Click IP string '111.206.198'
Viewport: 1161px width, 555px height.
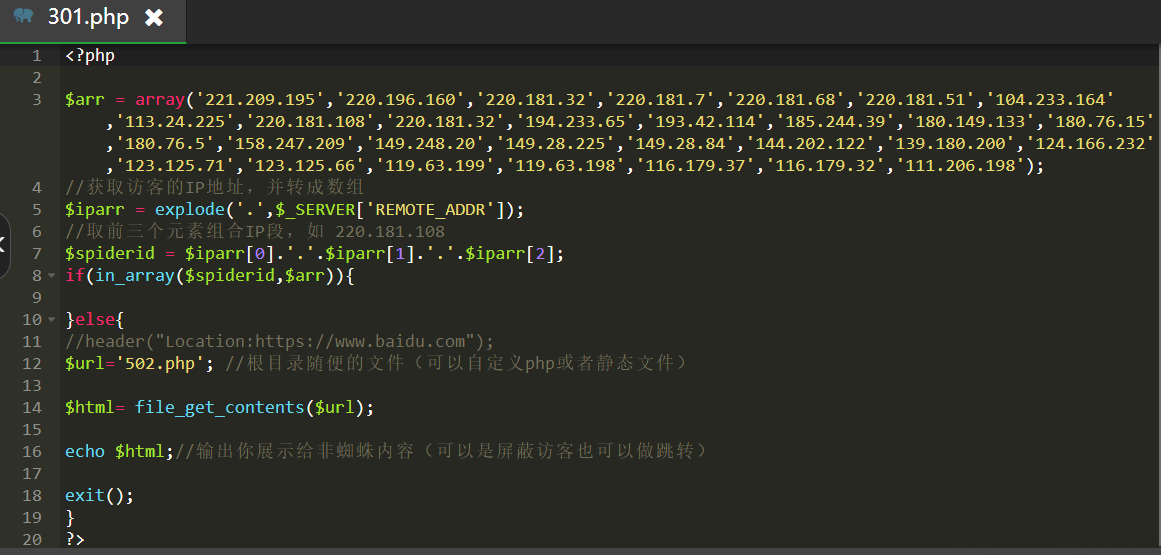coord(959,165)
